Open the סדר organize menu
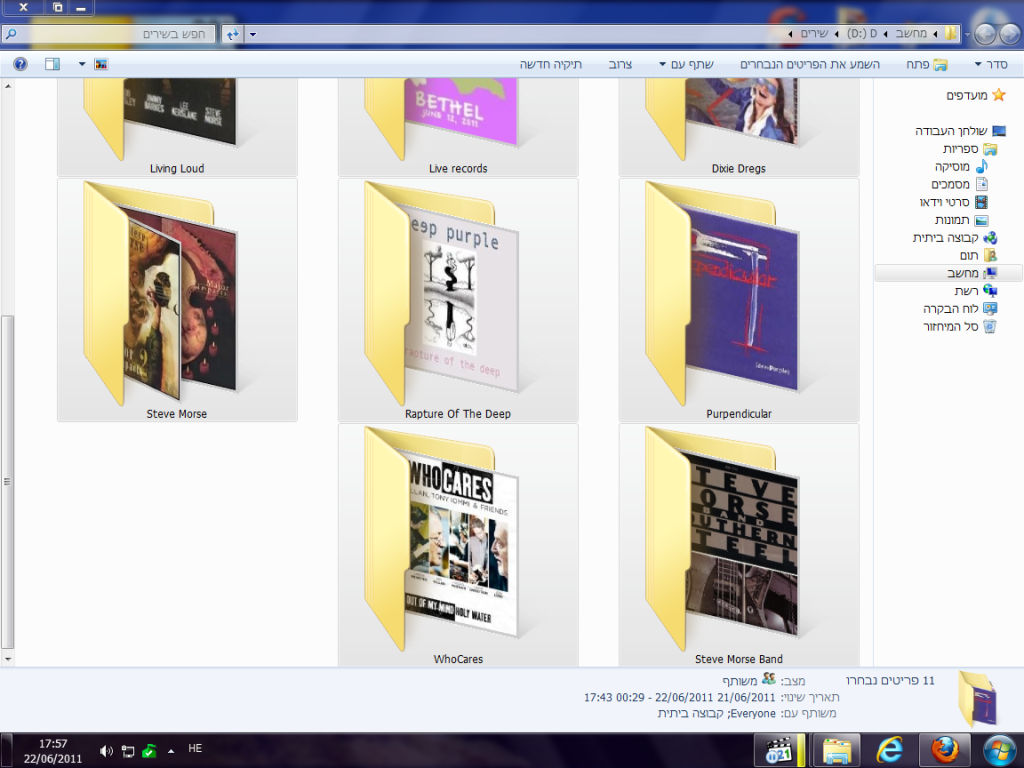The image size is (1024, 768). pos(991,64)
